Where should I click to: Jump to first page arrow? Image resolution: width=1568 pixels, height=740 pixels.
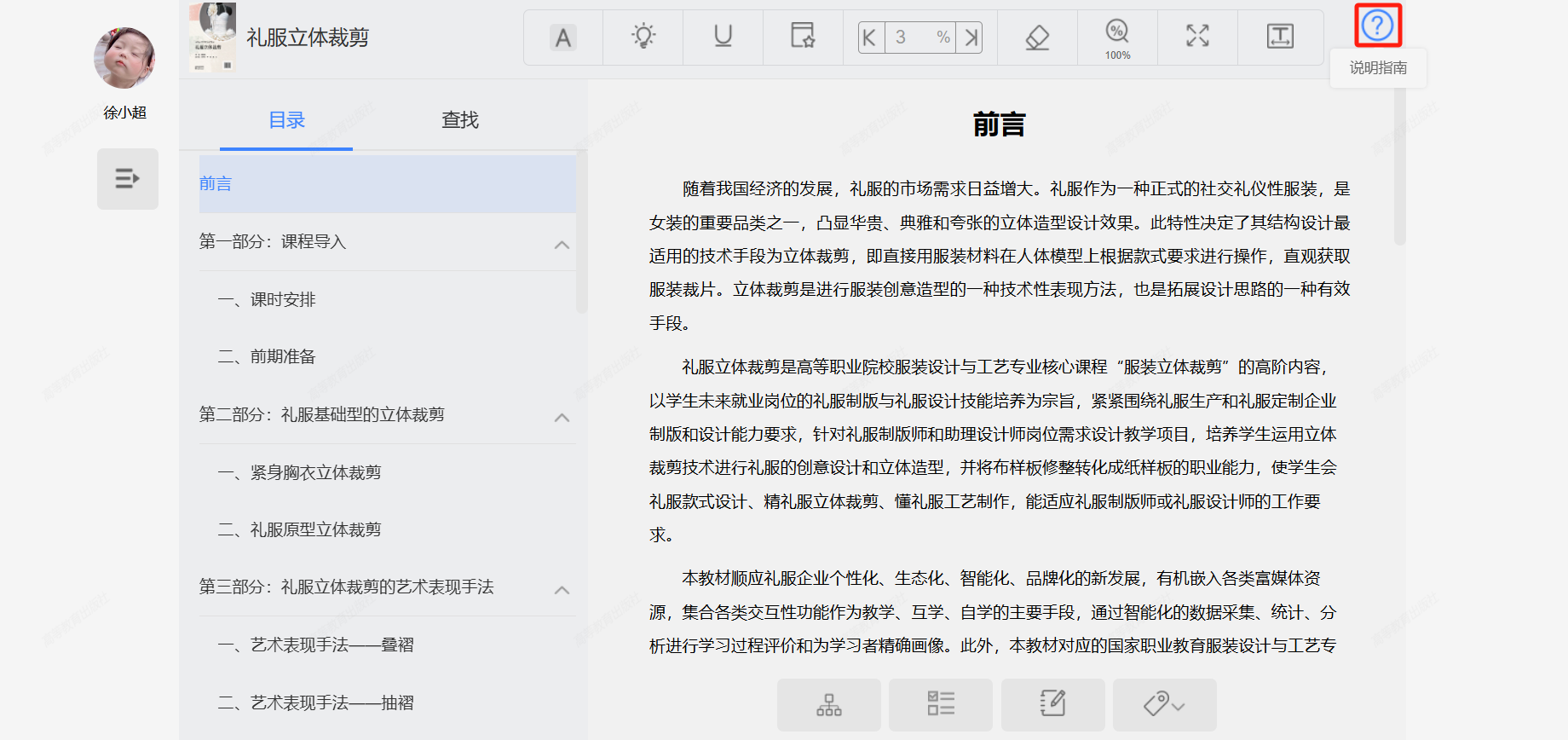870,38
